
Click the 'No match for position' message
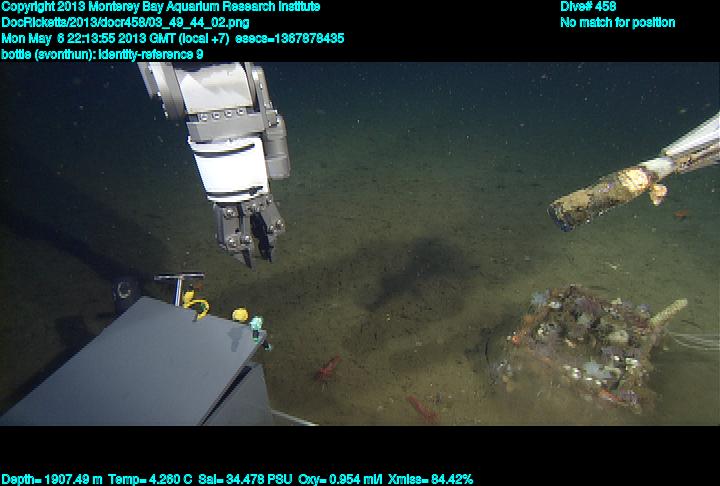coord(618,23)
